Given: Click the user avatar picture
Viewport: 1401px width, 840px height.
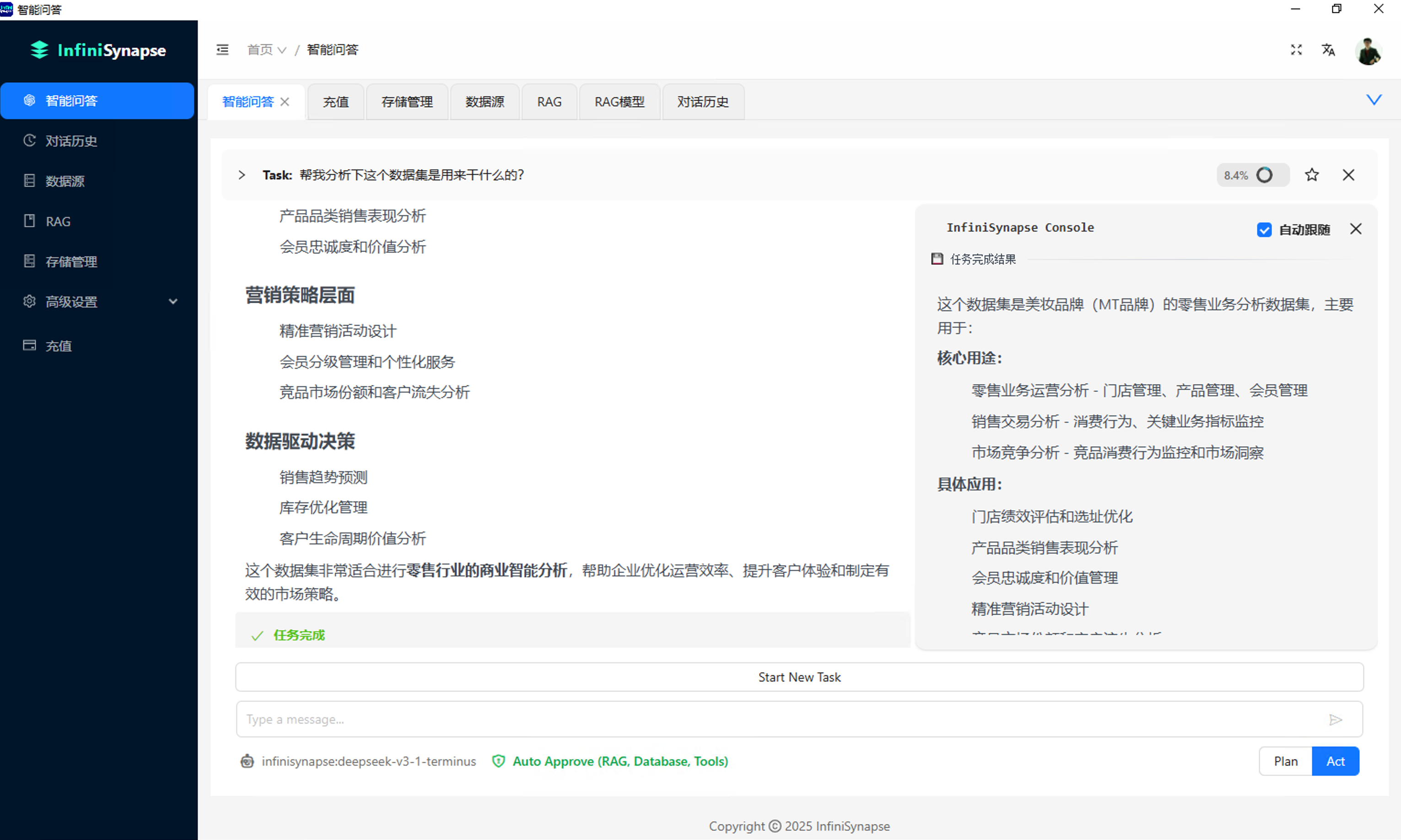Looking at the screenshot, I should pos(1368,51).
